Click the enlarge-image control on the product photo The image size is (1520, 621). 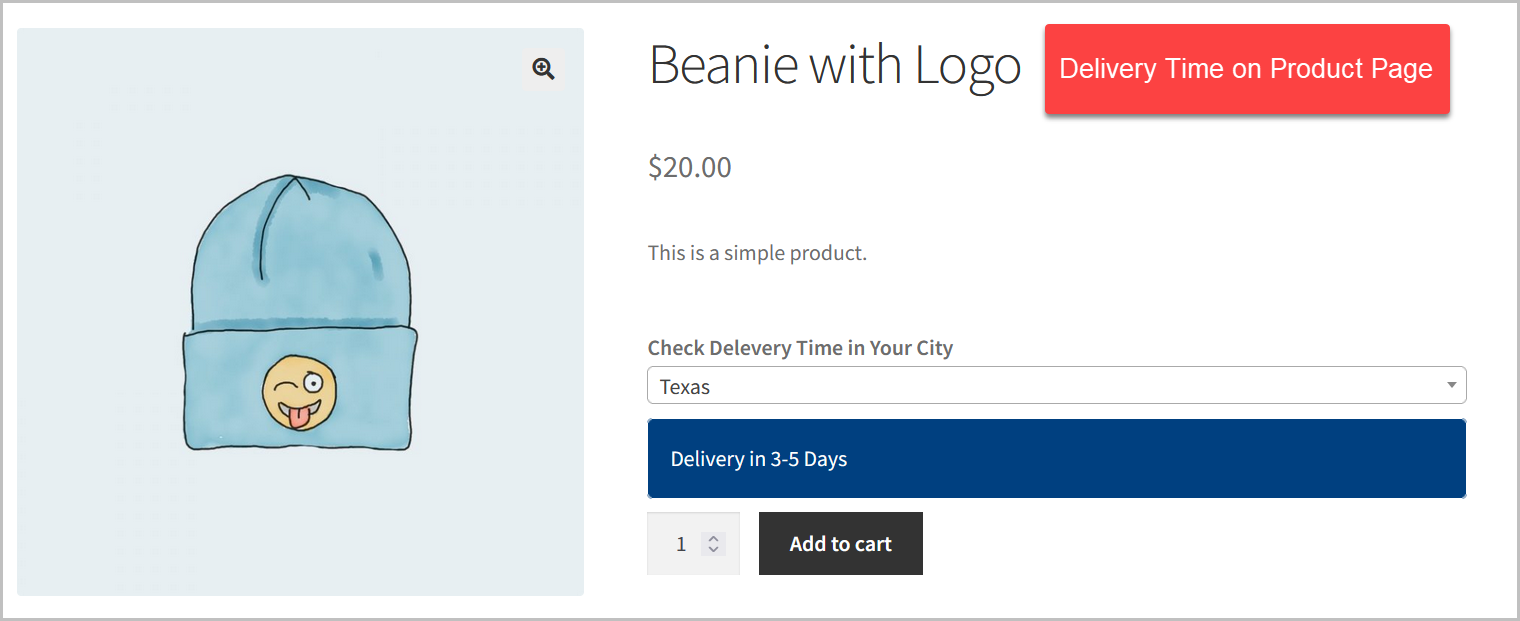click(543, 68)
